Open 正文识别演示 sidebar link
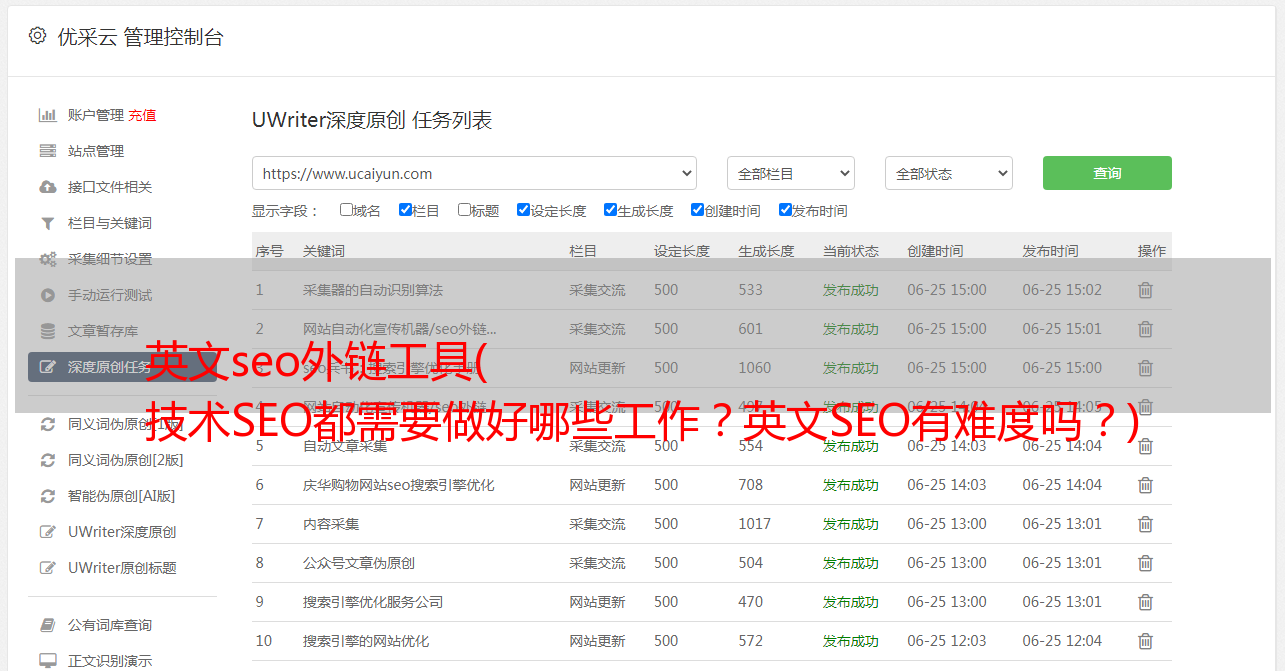1285x671 pixels. (110, 661)
